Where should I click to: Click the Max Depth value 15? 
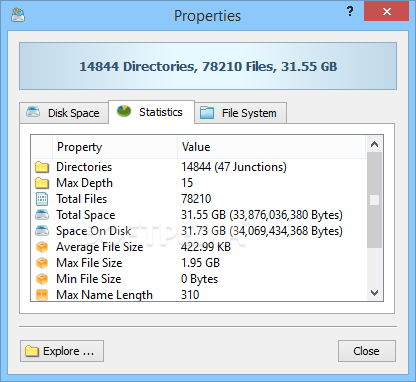click(x=187, y=183)
